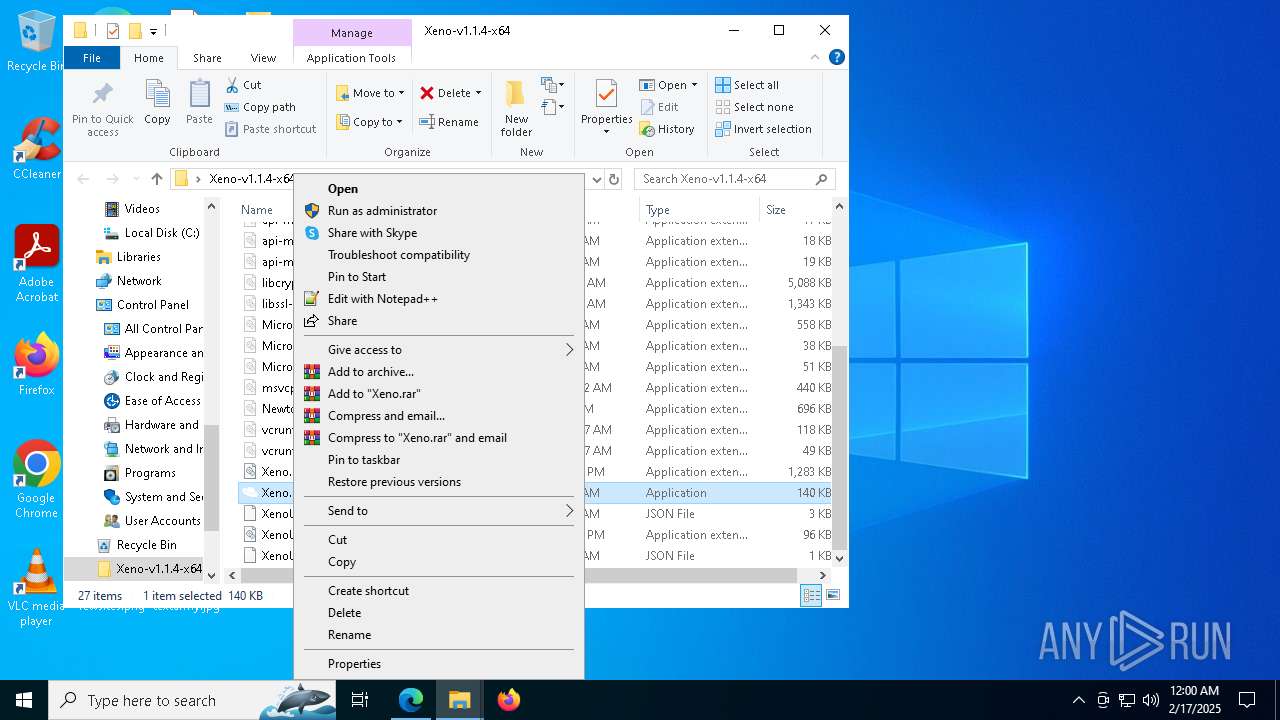The image size is (1280, 720).
Task: Click Copy path in ribbon
Action: 260,107
